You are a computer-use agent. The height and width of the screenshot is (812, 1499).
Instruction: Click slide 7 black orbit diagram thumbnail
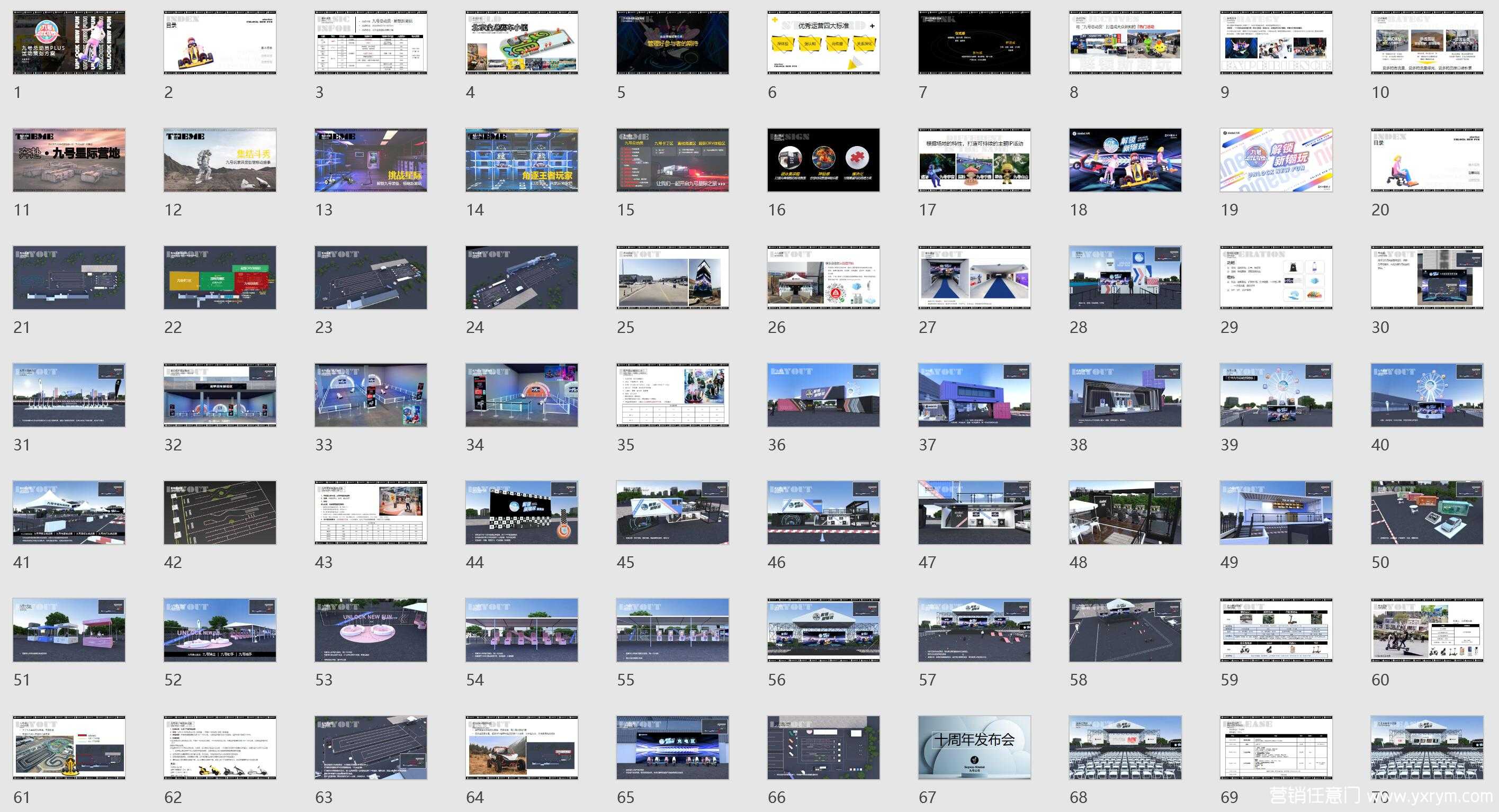click(x=974, y=42)
